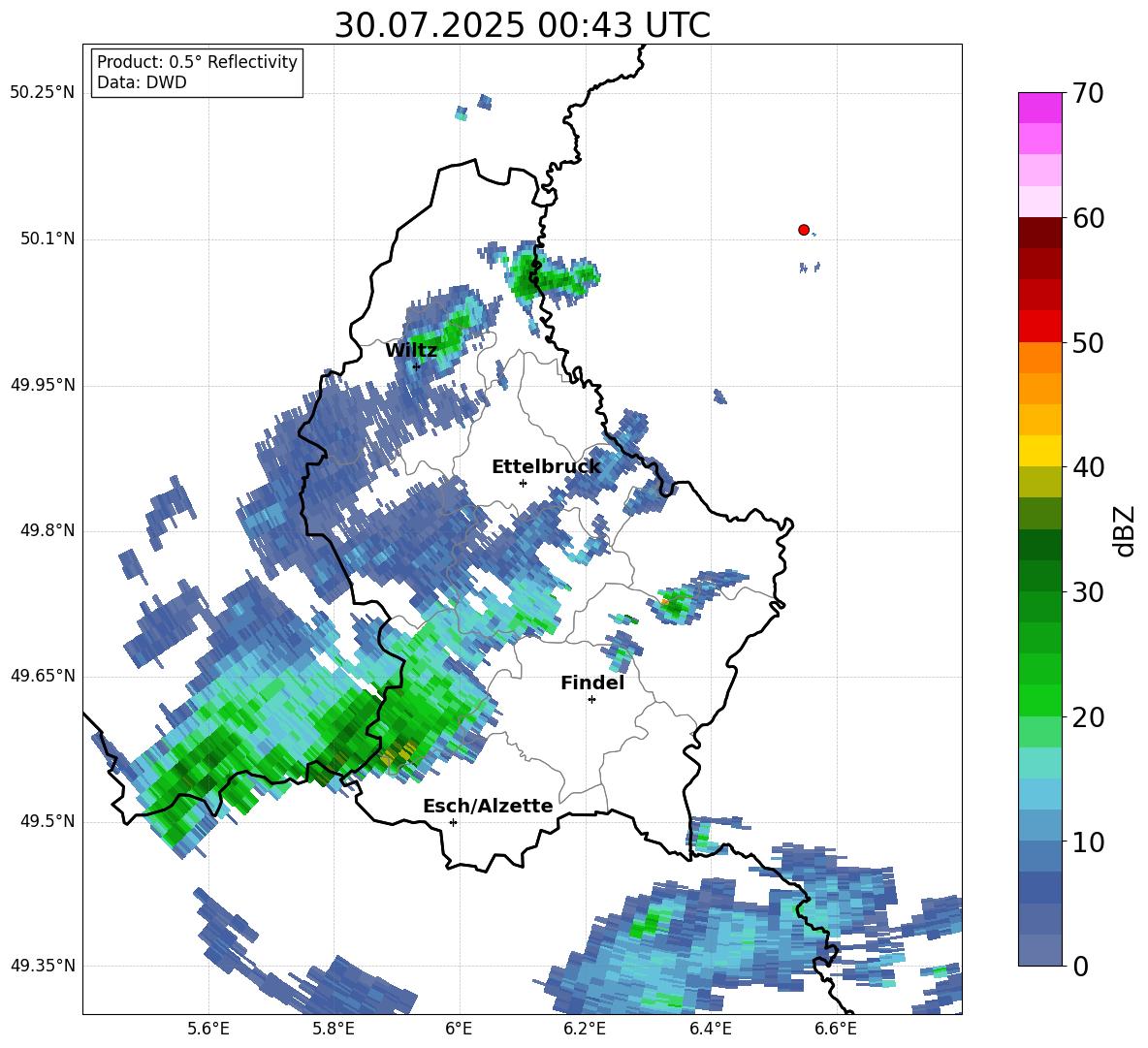Click the 30 label on the colorbar

coord(1088,592)
